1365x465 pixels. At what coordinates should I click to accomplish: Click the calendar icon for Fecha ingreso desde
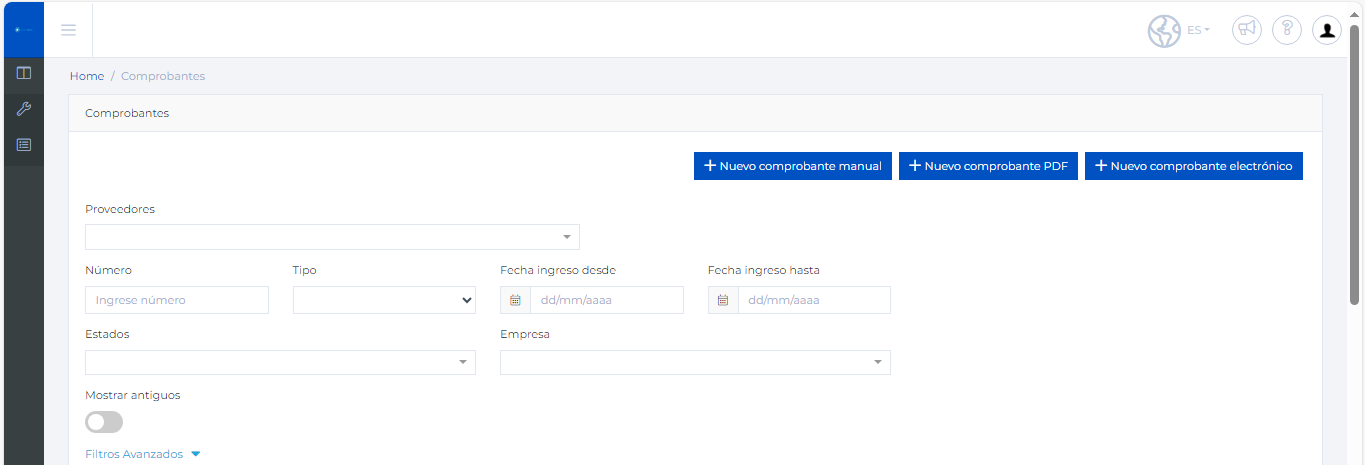click(515, 300)
